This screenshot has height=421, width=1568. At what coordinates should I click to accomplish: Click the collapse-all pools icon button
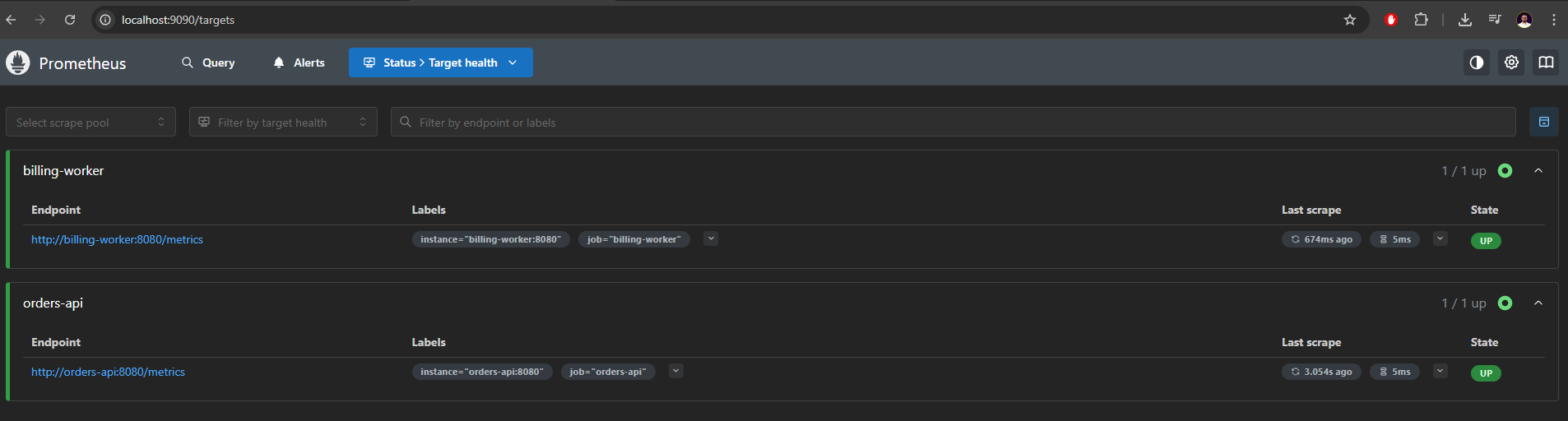[x=1543, y=122]
